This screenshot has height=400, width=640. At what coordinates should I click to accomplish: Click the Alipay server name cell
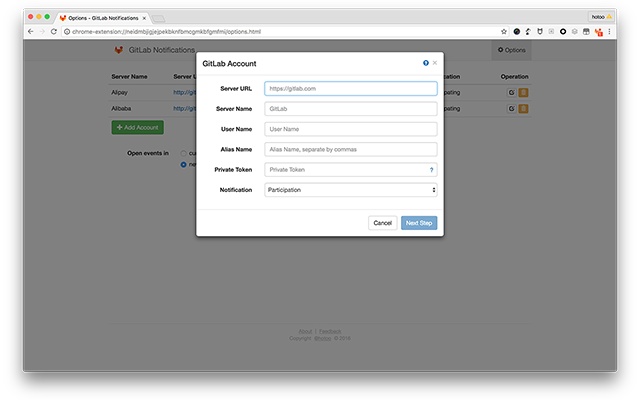click(x=119, y=92)
